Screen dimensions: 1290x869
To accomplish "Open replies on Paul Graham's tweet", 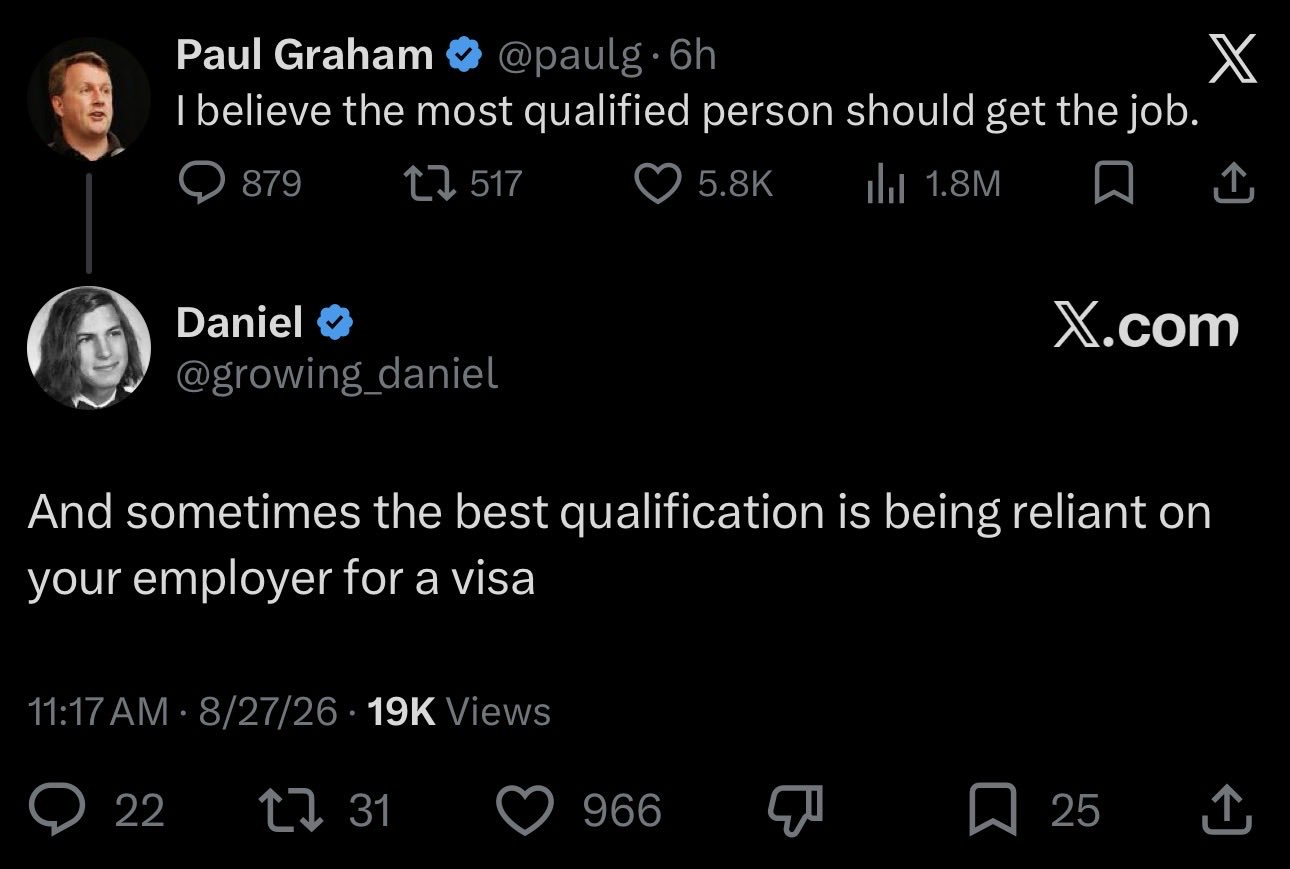I will point(240,183).
